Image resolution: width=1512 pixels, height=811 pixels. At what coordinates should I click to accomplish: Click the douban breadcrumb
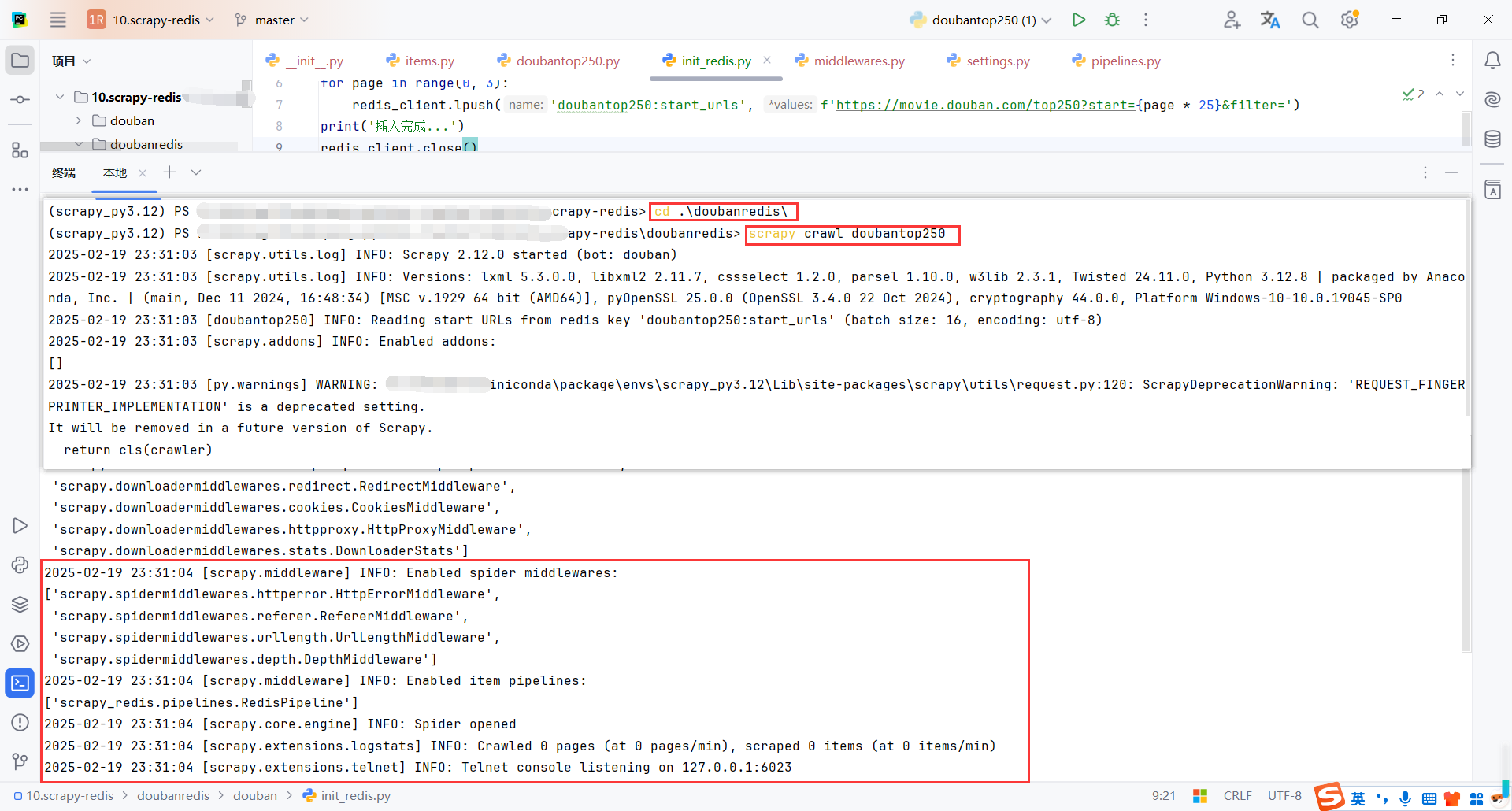coord(255,795)
